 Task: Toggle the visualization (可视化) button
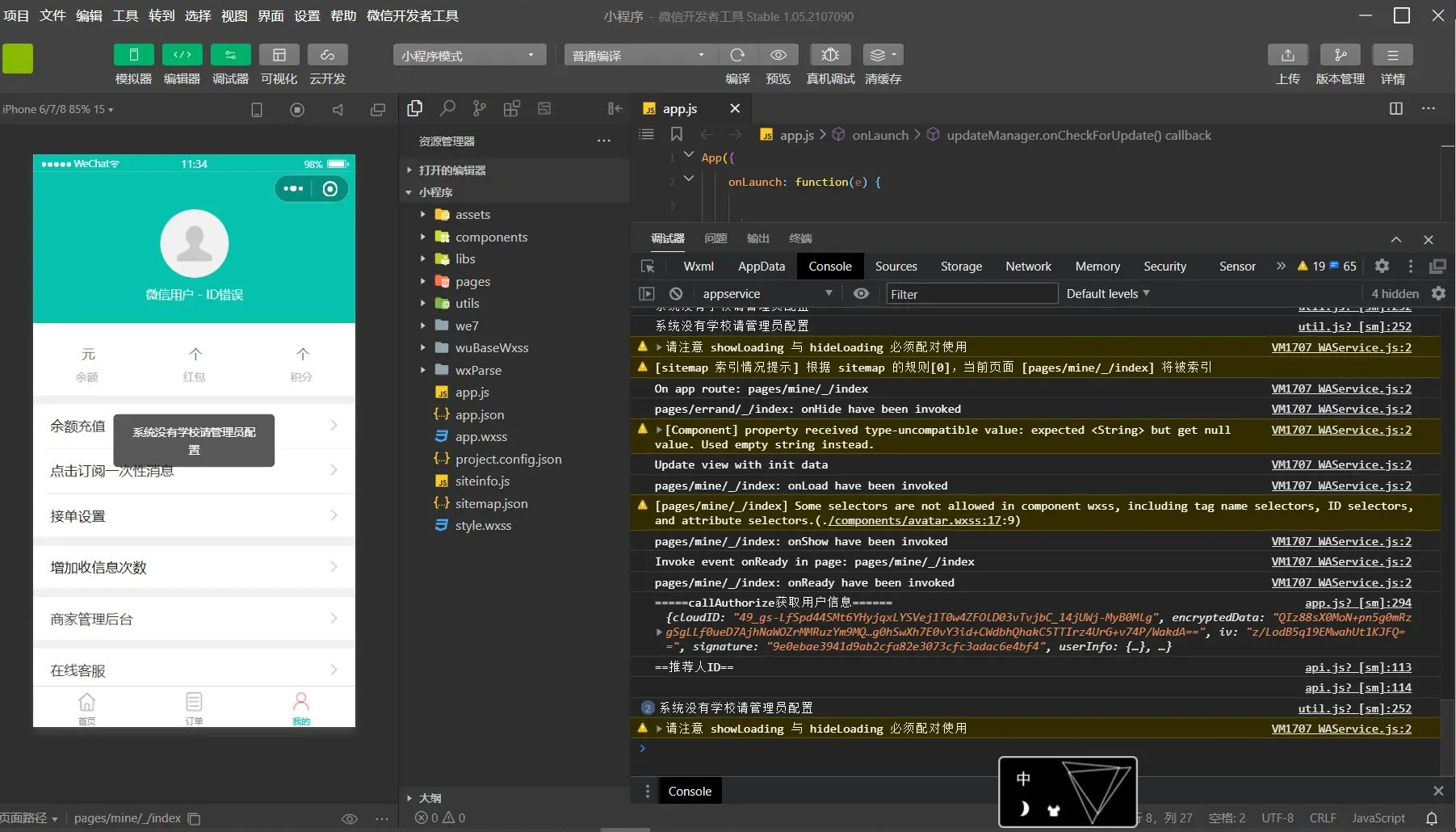coord(279,55)
